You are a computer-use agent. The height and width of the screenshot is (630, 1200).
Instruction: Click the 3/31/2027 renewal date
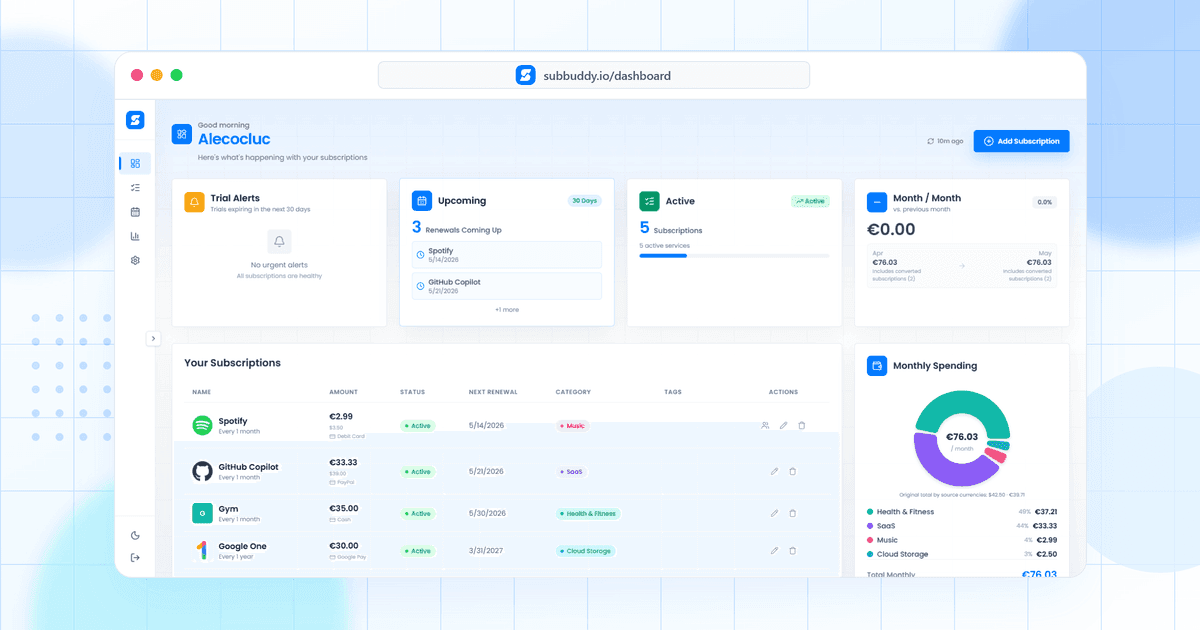pyautogui.click(x=487, y=551)
